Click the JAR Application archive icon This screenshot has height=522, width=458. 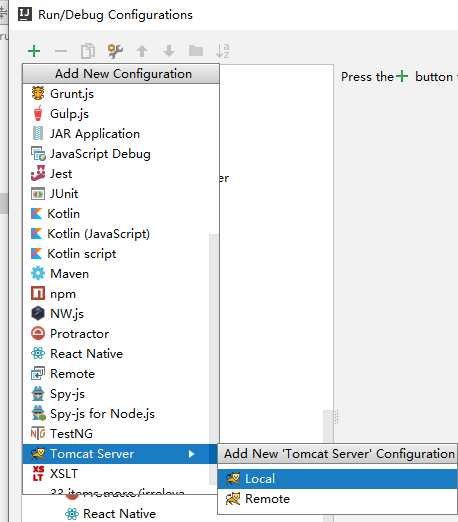(x=38, y=133)
